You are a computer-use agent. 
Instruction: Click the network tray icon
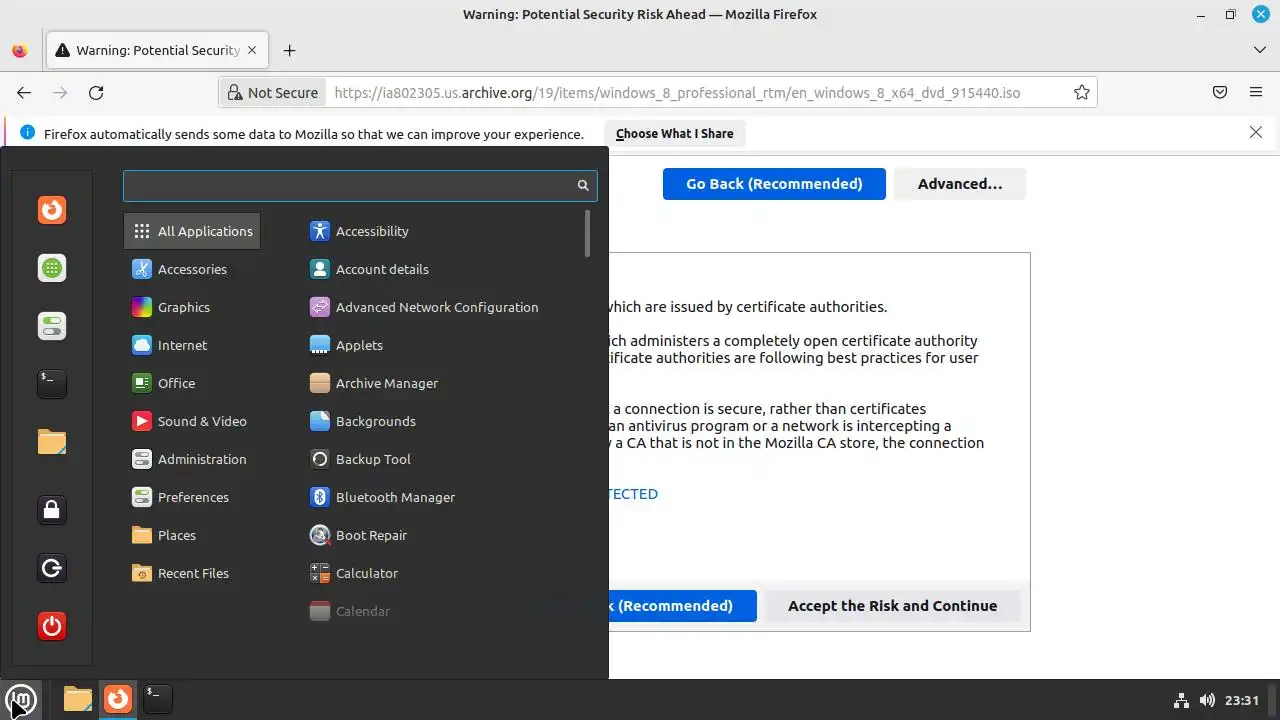[1181, 700]
